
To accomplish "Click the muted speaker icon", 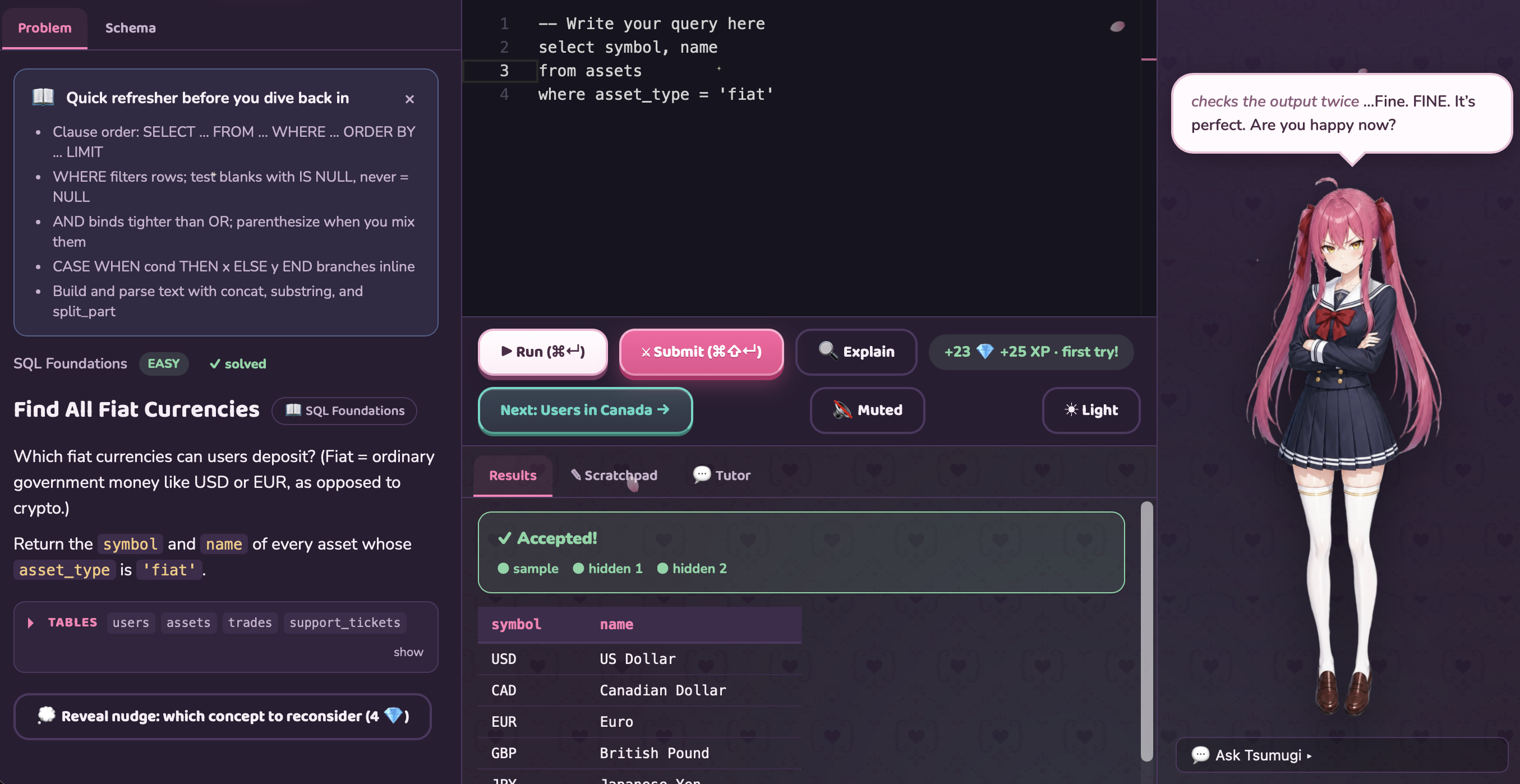I will click(842, 409).
